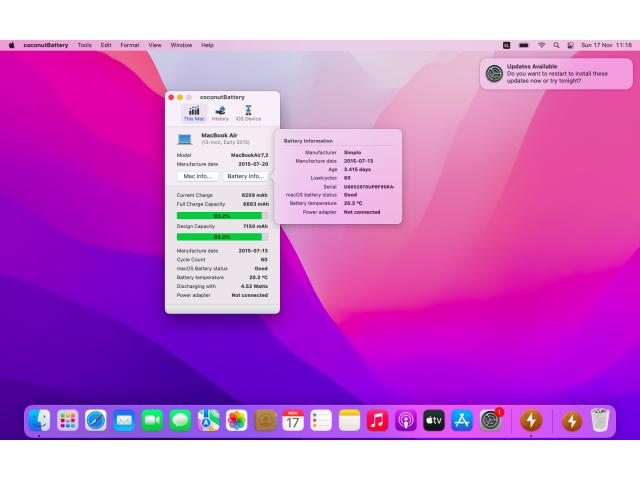Viewport: 640px width, 480px height.
Task: Open the Window menu
Action: click(181, 45)
